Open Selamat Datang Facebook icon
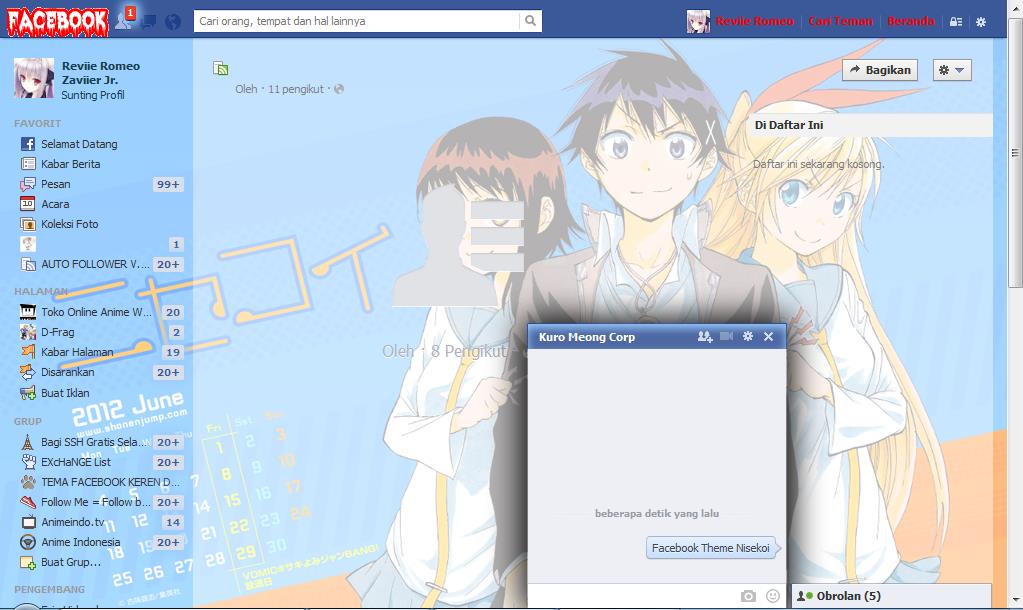1023x610 pixels. click(27, 144)
